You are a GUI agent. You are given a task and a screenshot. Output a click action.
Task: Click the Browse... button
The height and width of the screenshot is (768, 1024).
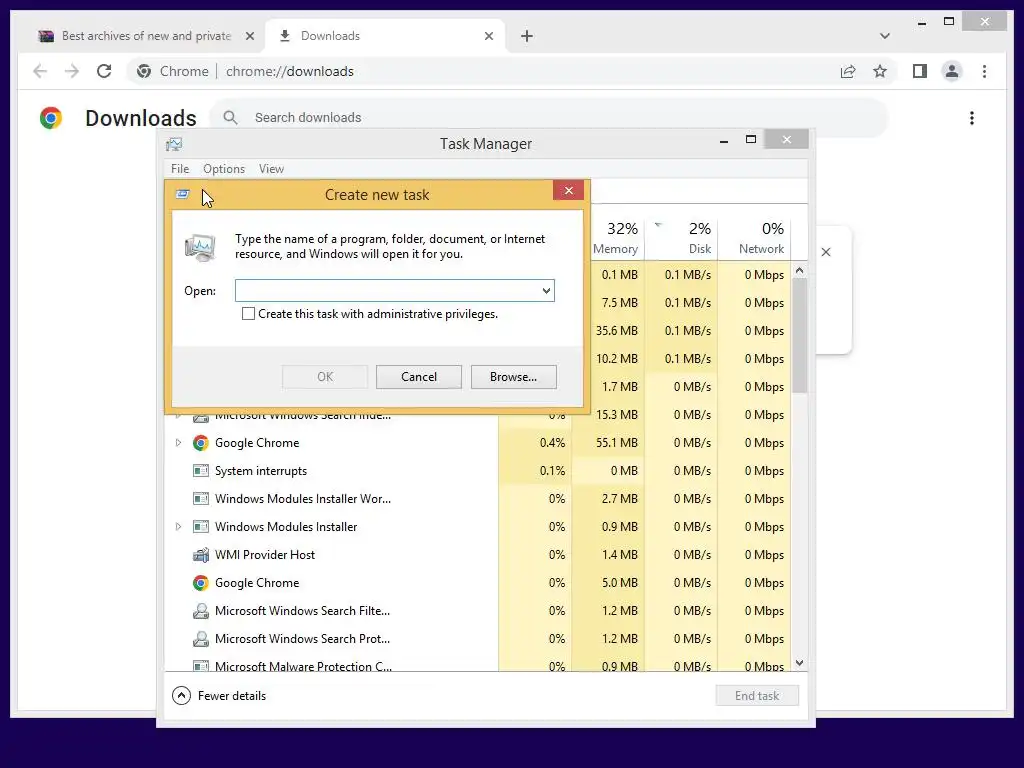coord(513,377)
